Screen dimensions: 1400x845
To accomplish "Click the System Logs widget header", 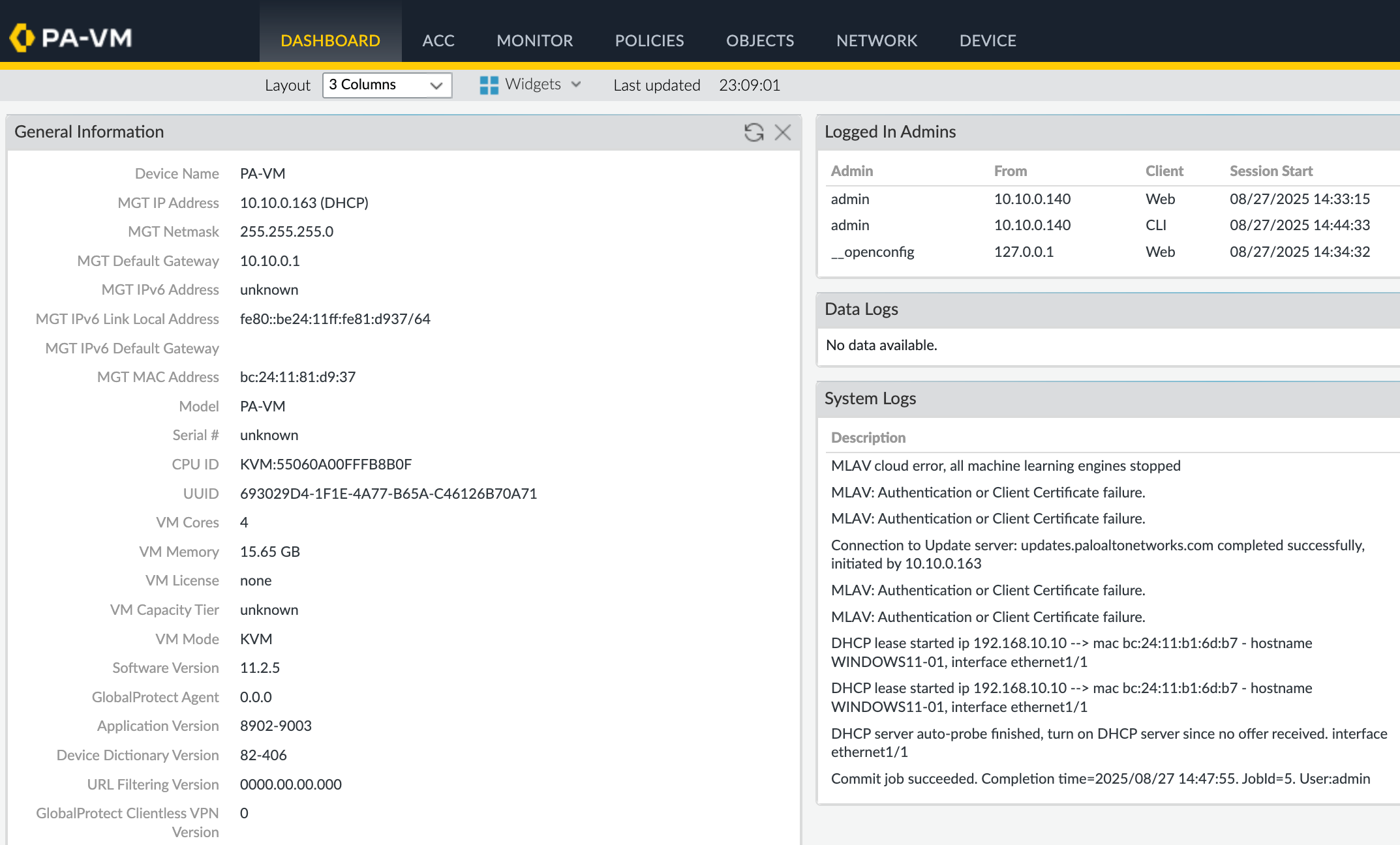I will click(870, 398).
